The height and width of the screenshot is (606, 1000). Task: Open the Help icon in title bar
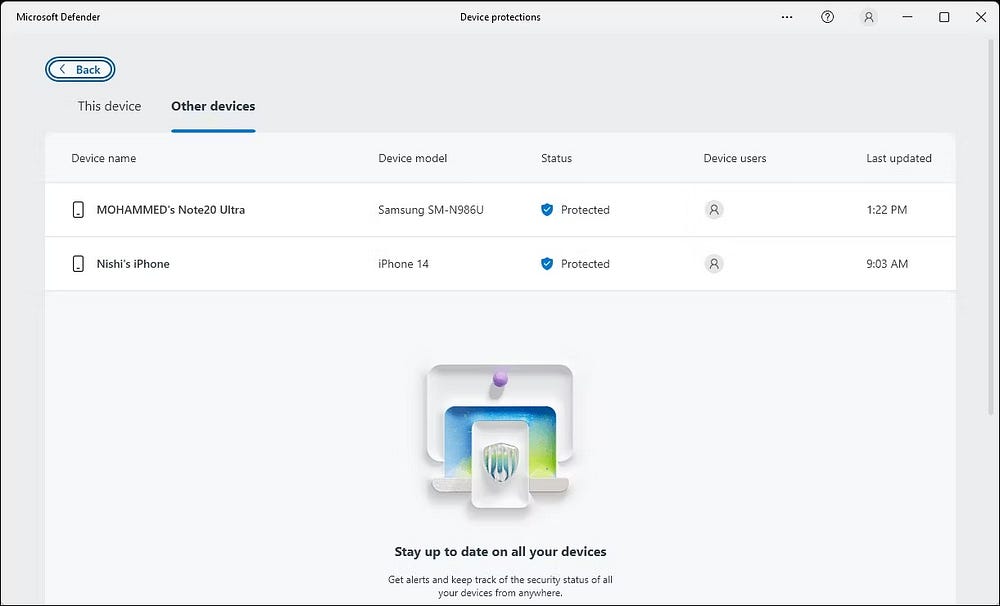(x=827, y=17)
